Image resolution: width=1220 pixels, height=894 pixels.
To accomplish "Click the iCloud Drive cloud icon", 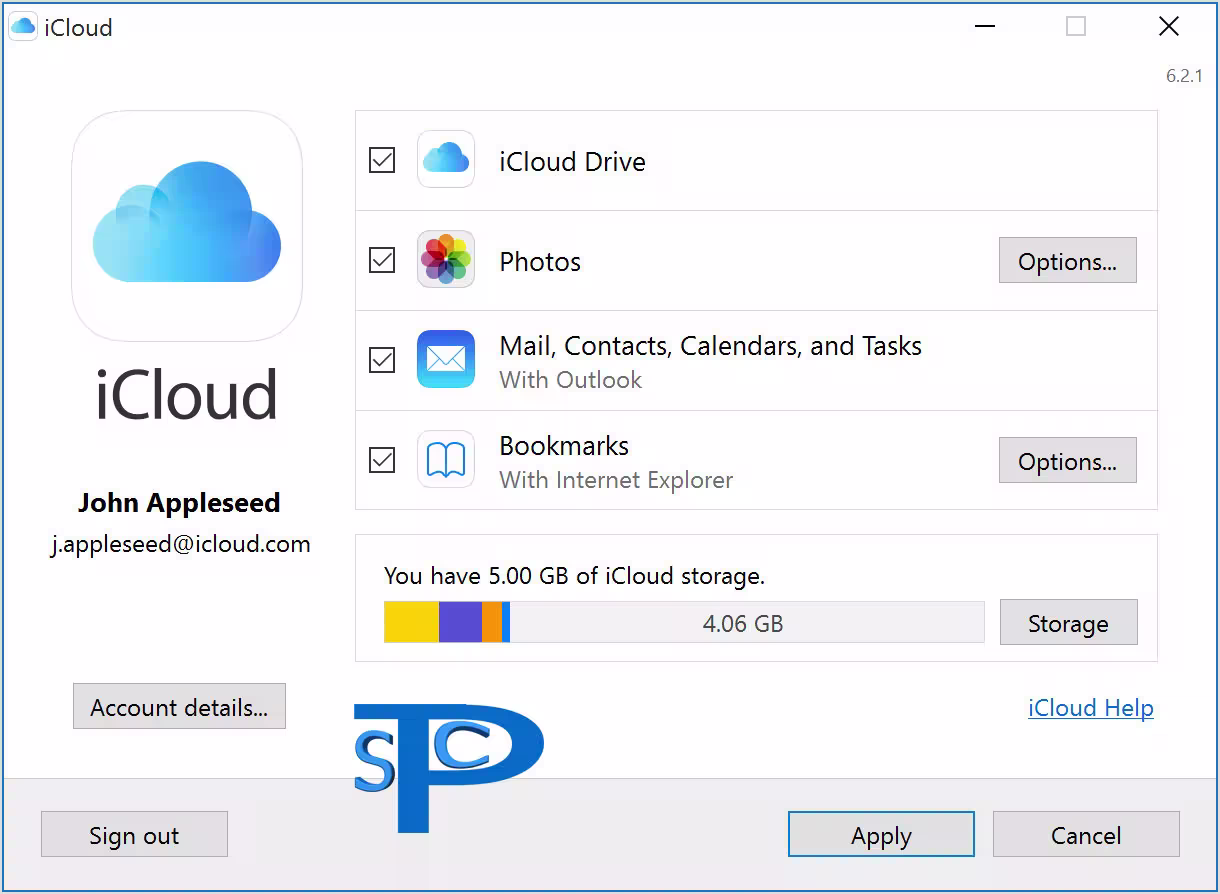I will (445, 160).
